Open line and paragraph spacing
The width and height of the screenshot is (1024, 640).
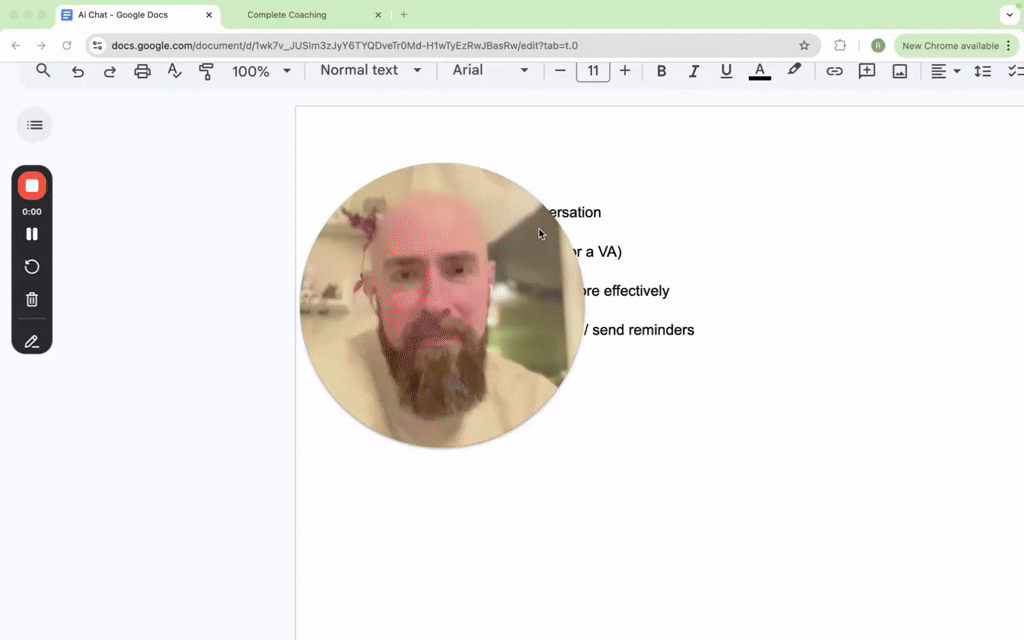pos(982,71)
